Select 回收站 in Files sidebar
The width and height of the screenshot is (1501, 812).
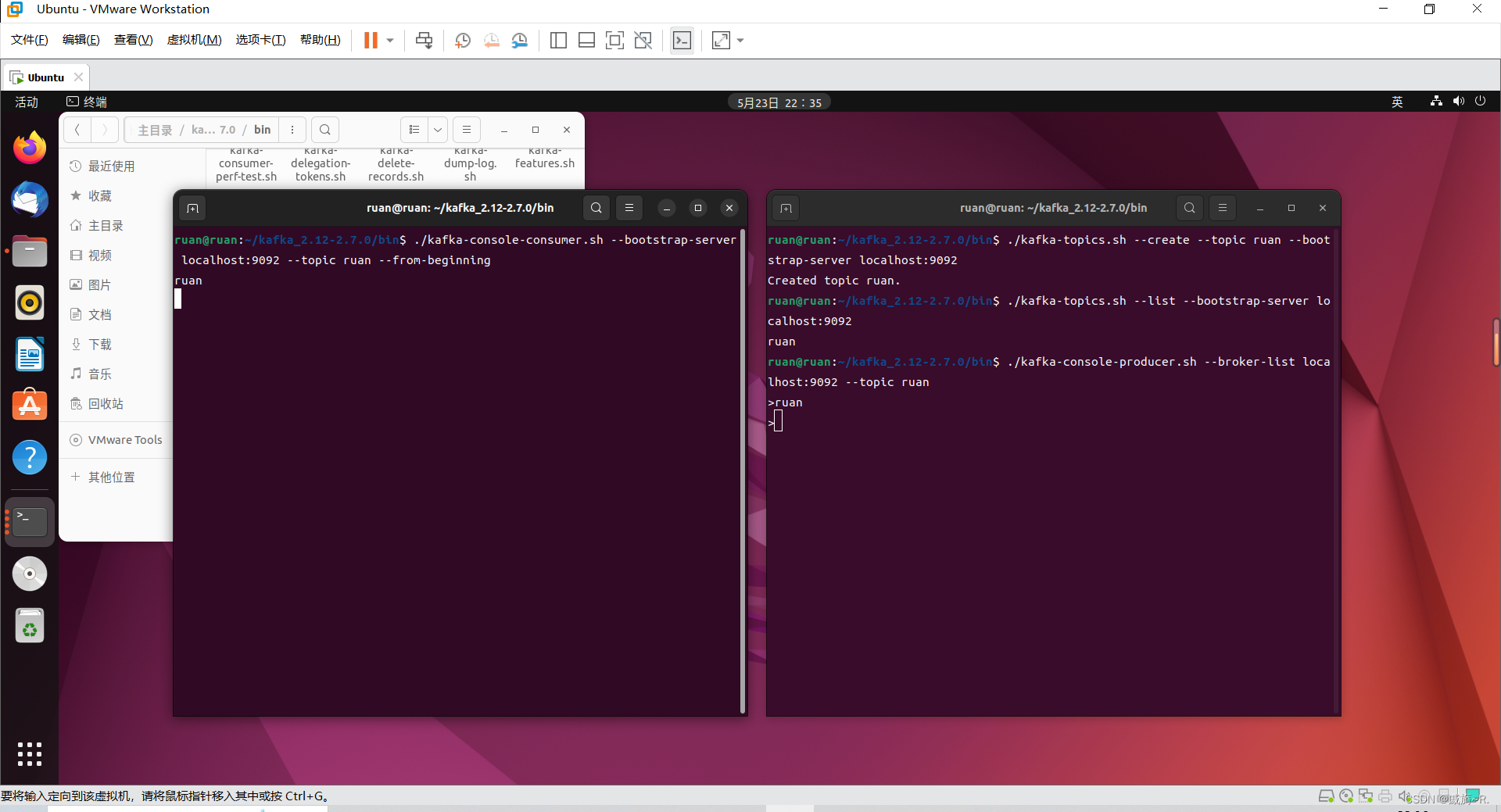coord(106,403)
